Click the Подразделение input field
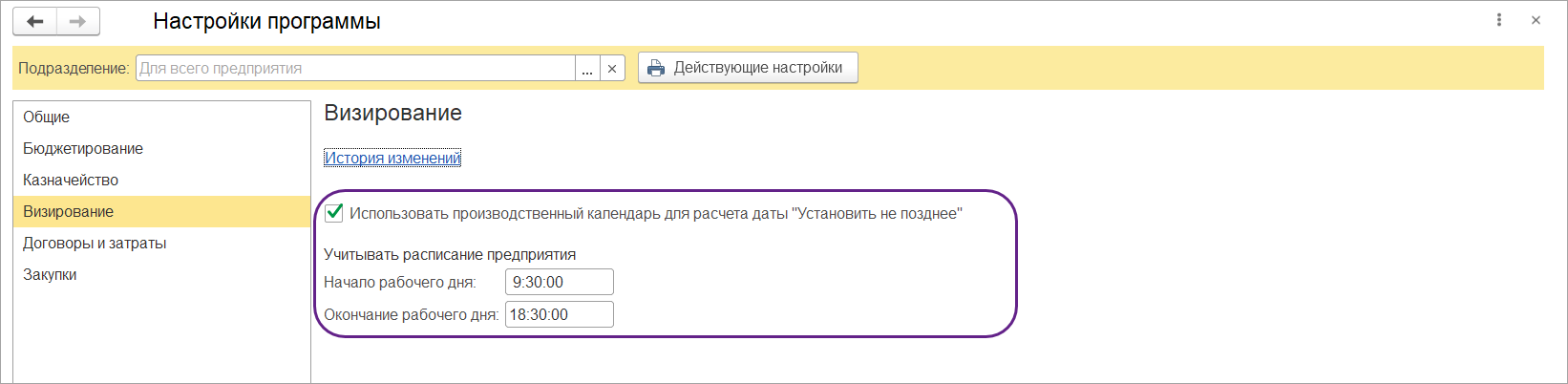Screen dimensions: 1568x384 [x=355, y=69]
